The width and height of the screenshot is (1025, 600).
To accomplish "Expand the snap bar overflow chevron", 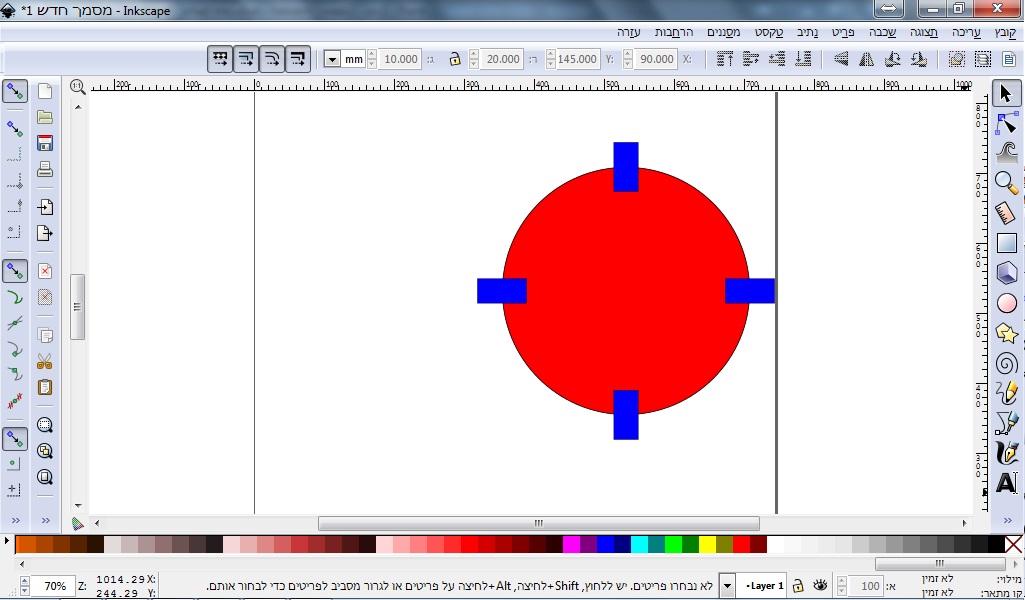I will click(15, 520).
